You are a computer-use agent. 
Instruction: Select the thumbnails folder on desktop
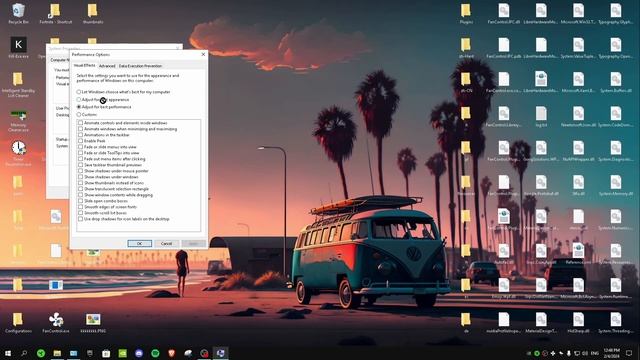point(93,13)
